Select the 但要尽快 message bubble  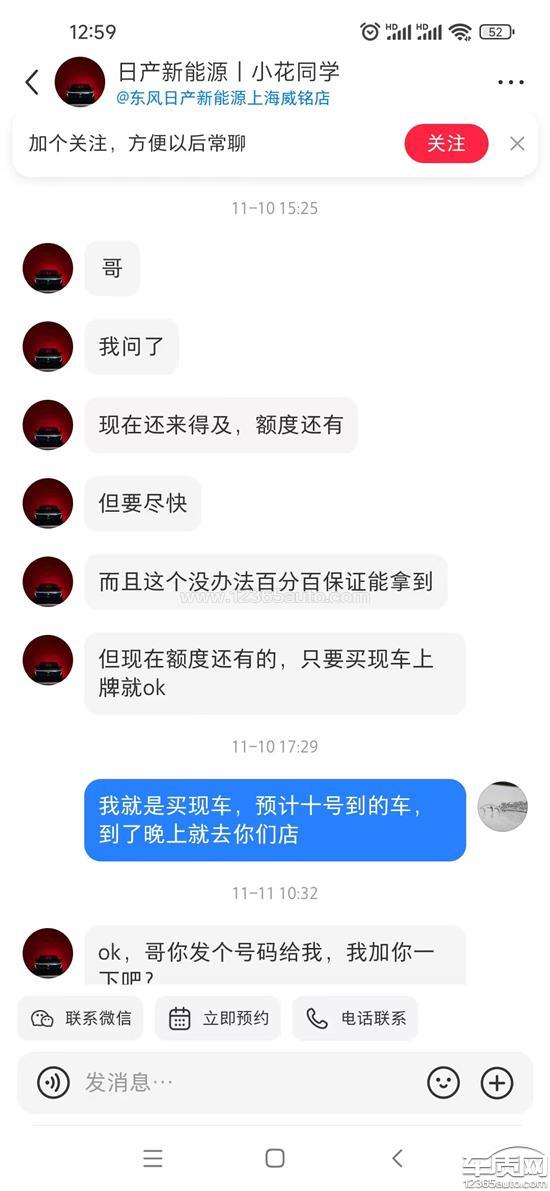pos(143,504)
